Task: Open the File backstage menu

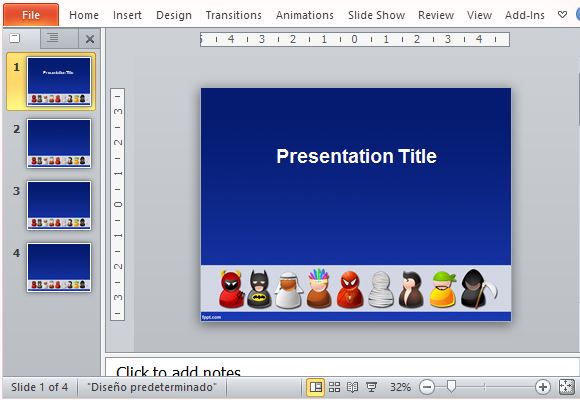Action: coord(31,15)
